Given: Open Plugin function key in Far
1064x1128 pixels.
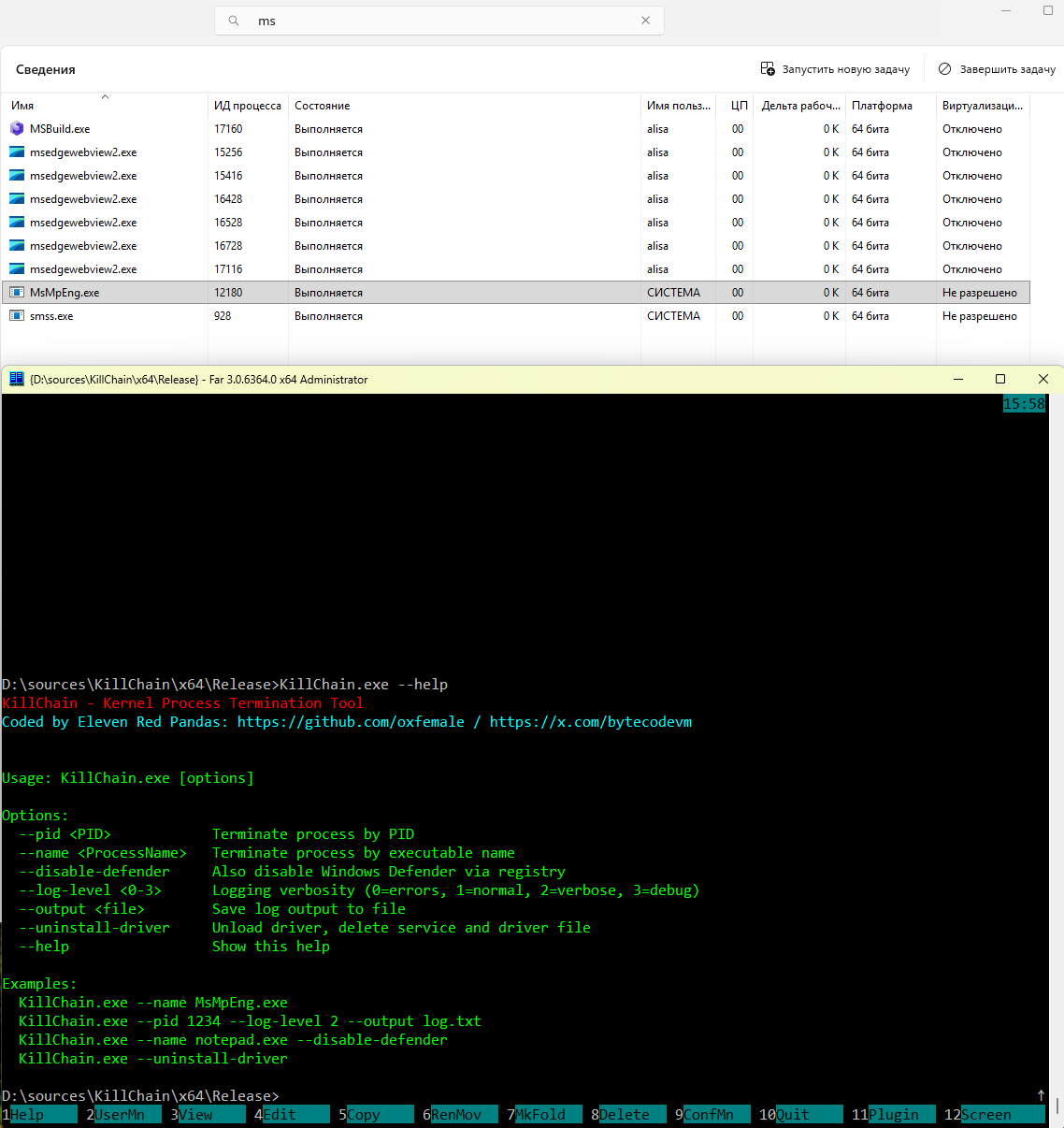Looking at the screenshot, I should [x=893, y=1115].
